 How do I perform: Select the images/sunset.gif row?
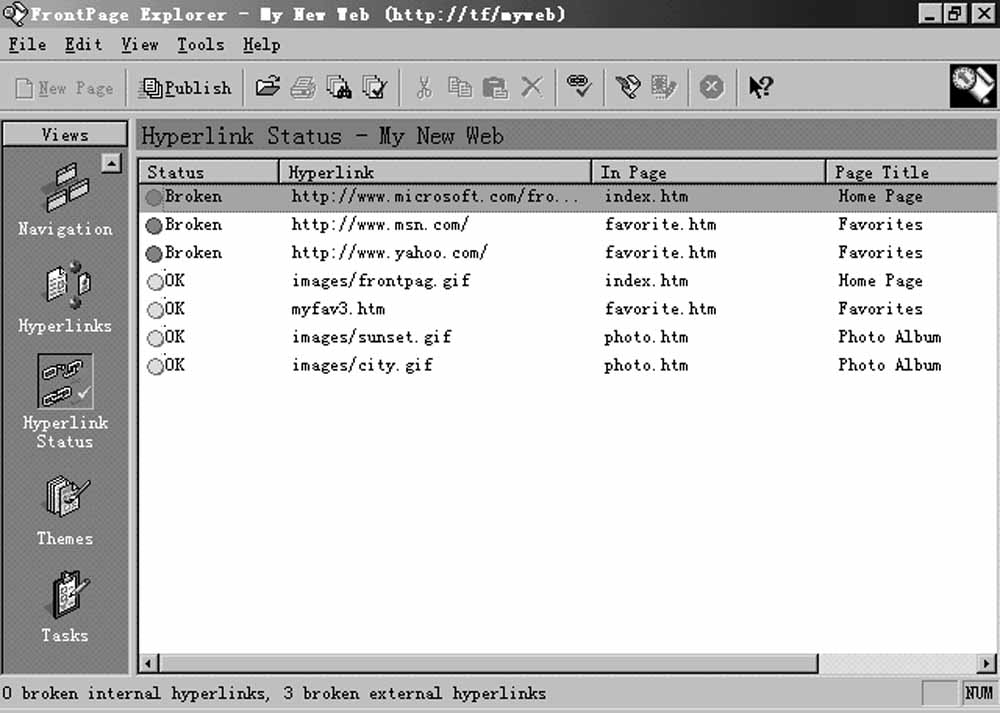click(x=568, y=337)
